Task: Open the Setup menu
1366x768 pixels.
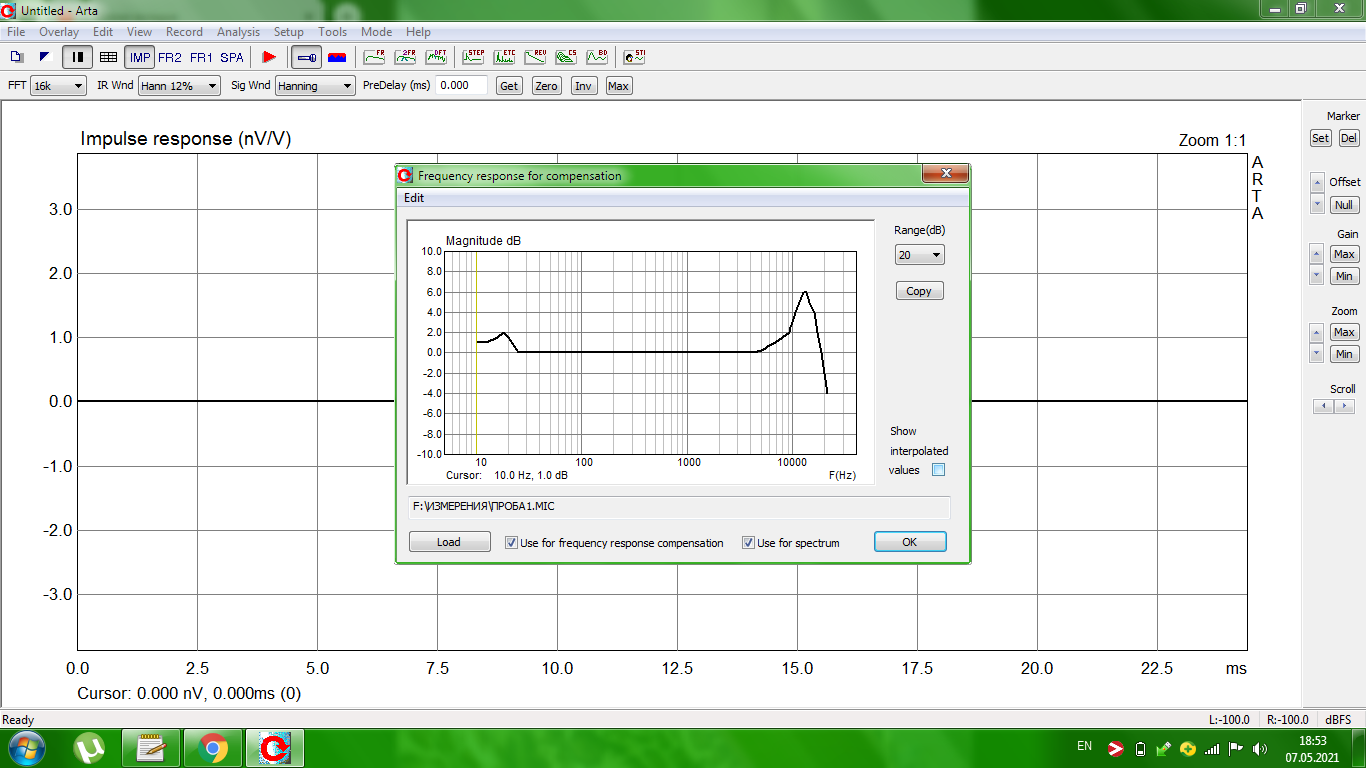Action: pyautogui.click(x=289, y=32)
